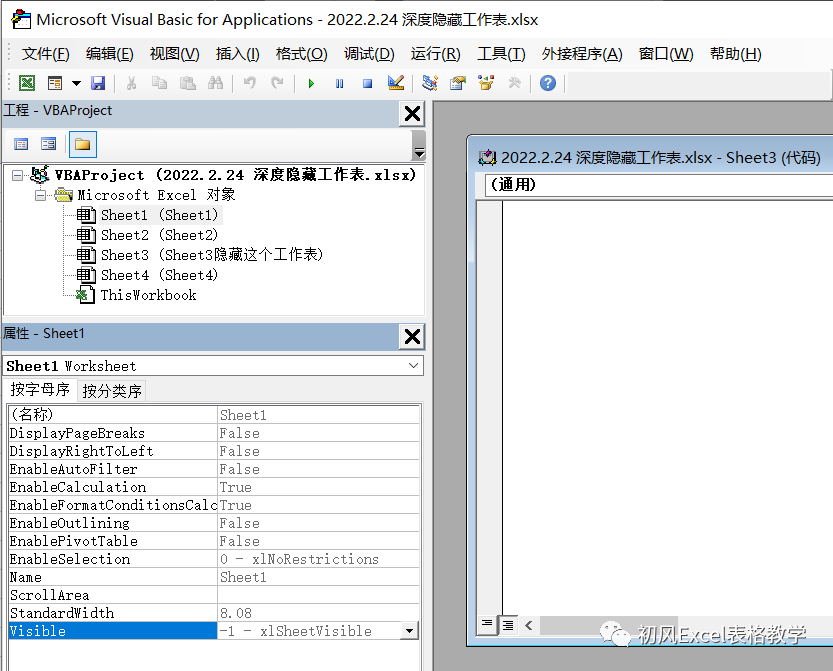
Task: Open the (通用) object combo box
Action: (659, 185)
